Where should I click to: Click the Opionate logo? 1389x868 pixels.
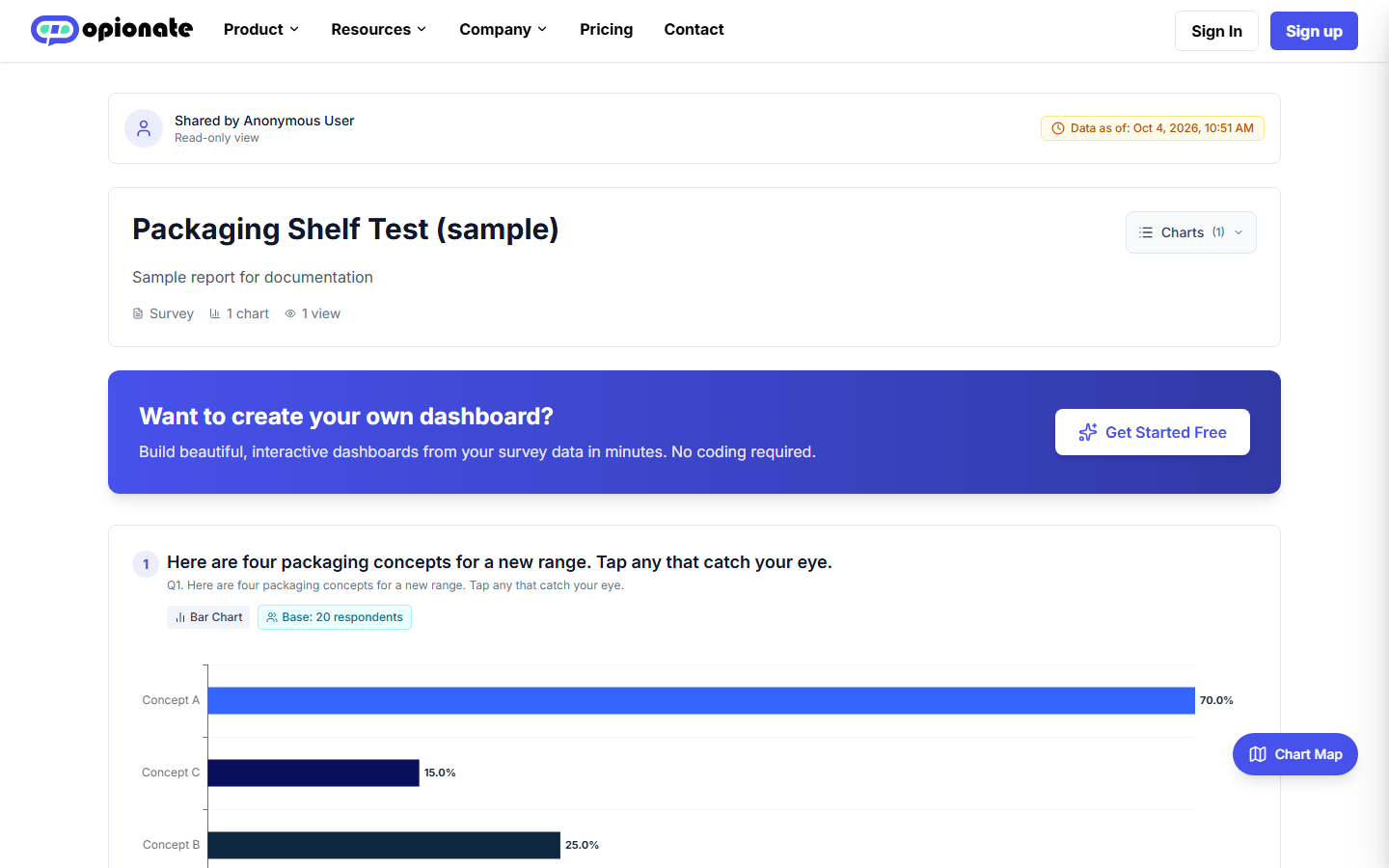point(112,30)
